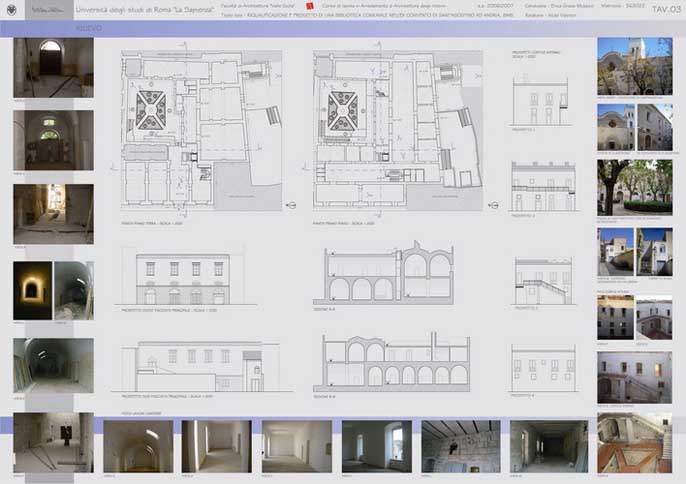Open the bottom-left room photo with dark object
Image resolution: width=686 pixels, height=484 pixels.
pos(53,442)
